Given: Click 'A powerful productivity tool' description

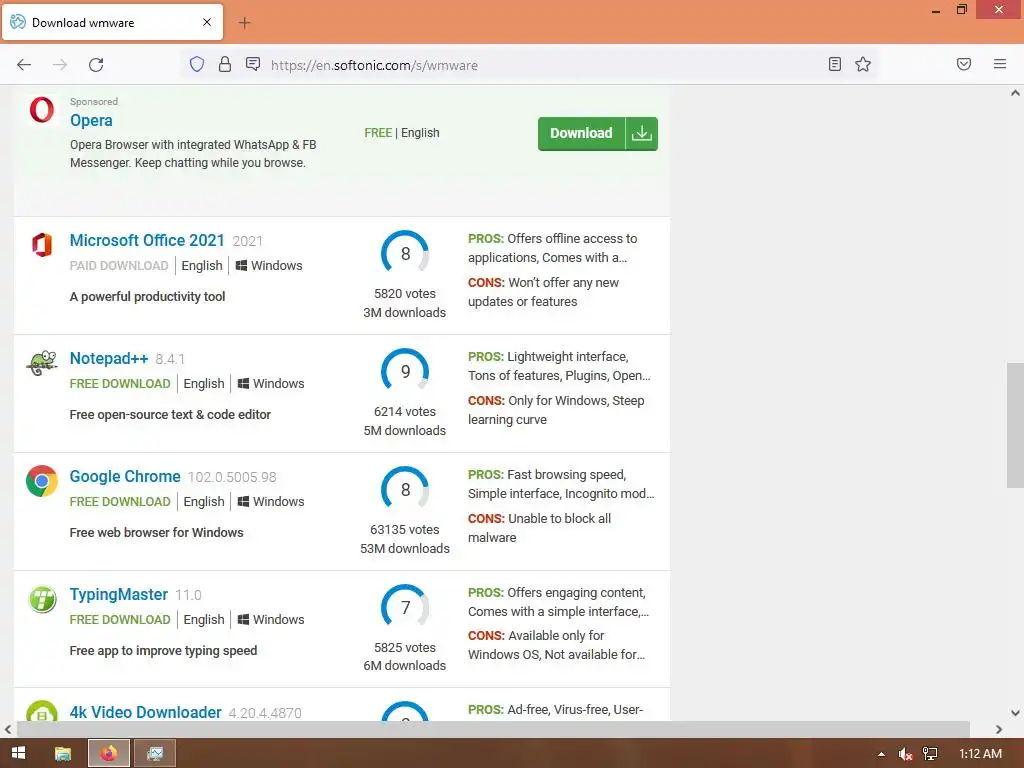Looking at the screenshot, I should point(147,296).
